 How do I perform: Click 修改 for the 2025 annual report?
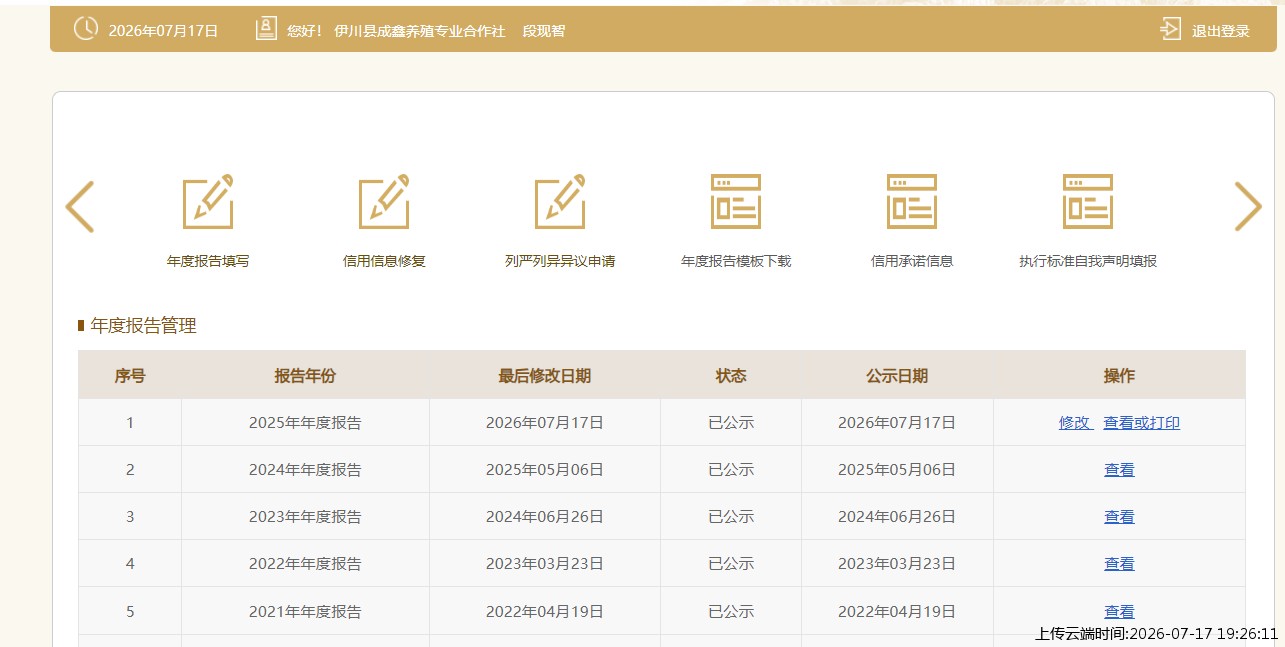(x=1075, y=423)
